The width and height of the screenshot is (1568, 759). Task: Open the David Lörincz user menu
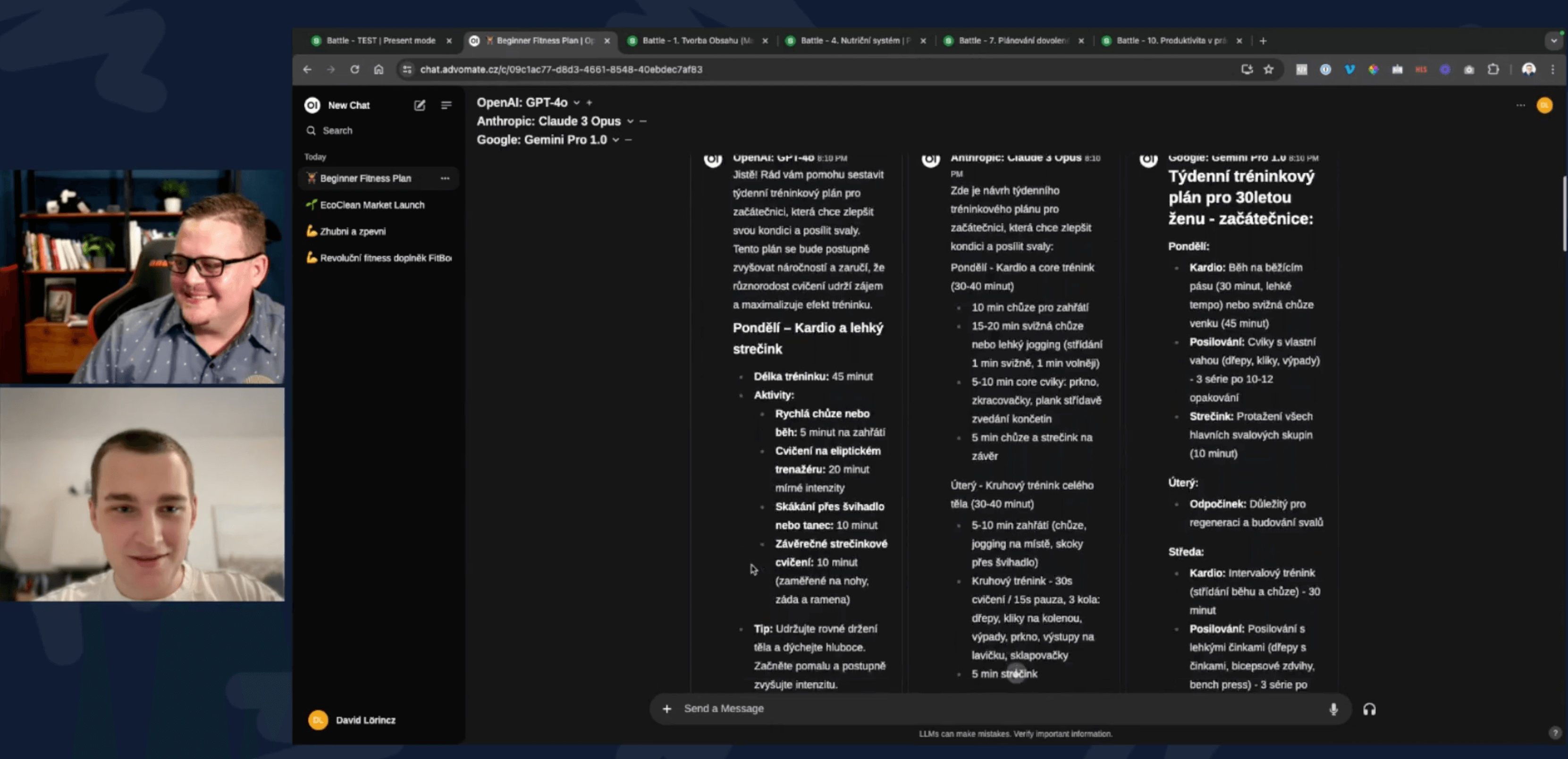(x=379, y=720)
